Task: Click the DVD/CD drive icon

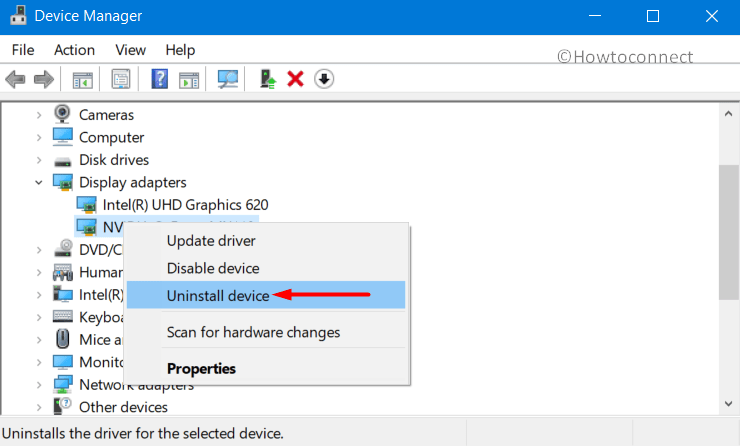Action: (x=63, y=248)
